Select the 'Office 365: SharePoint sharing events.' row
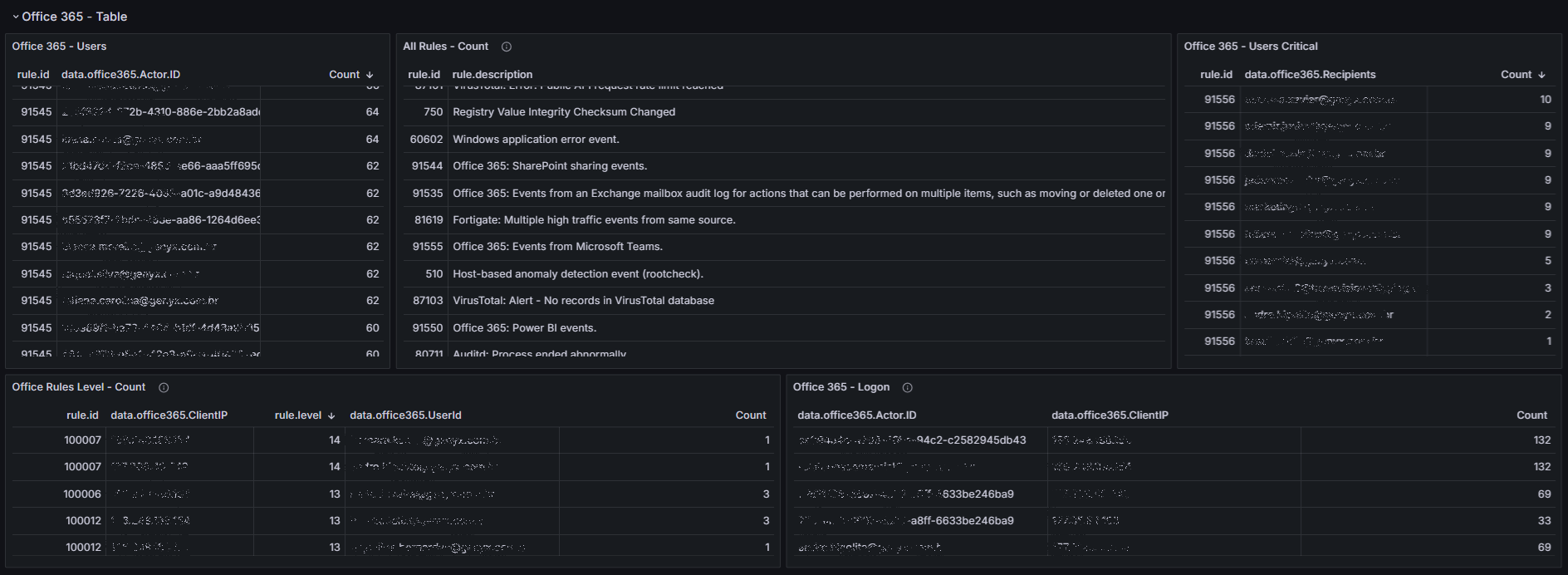 coord(550,166)
